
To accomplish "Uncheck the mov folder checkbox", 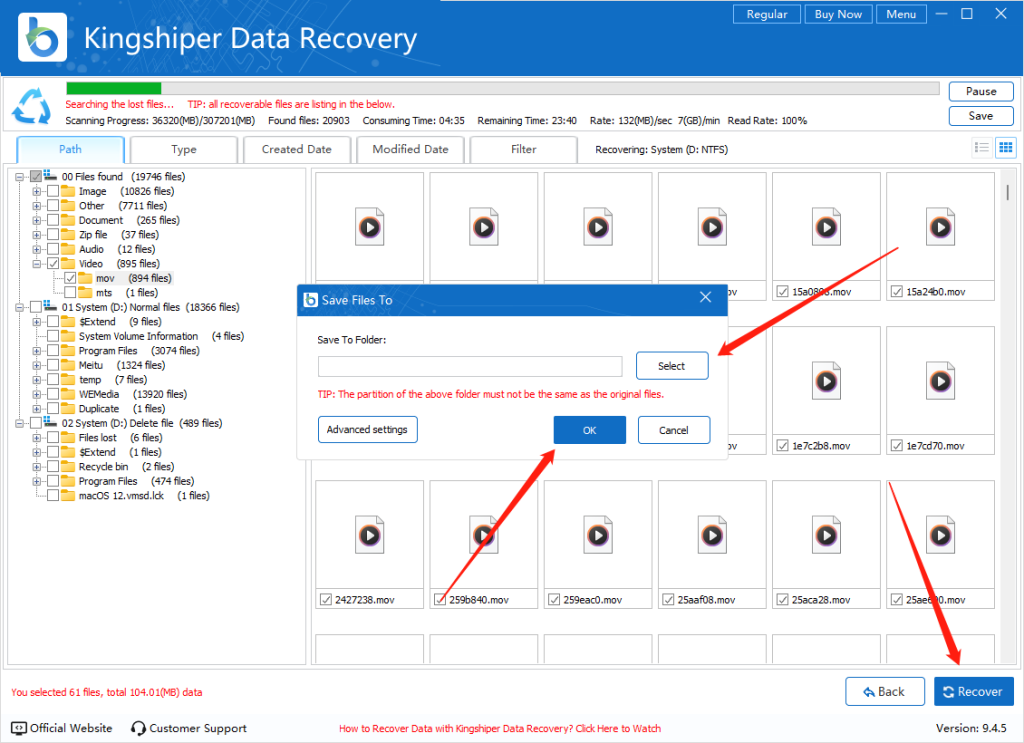I will pyautogui.click(x=70, y=278).
